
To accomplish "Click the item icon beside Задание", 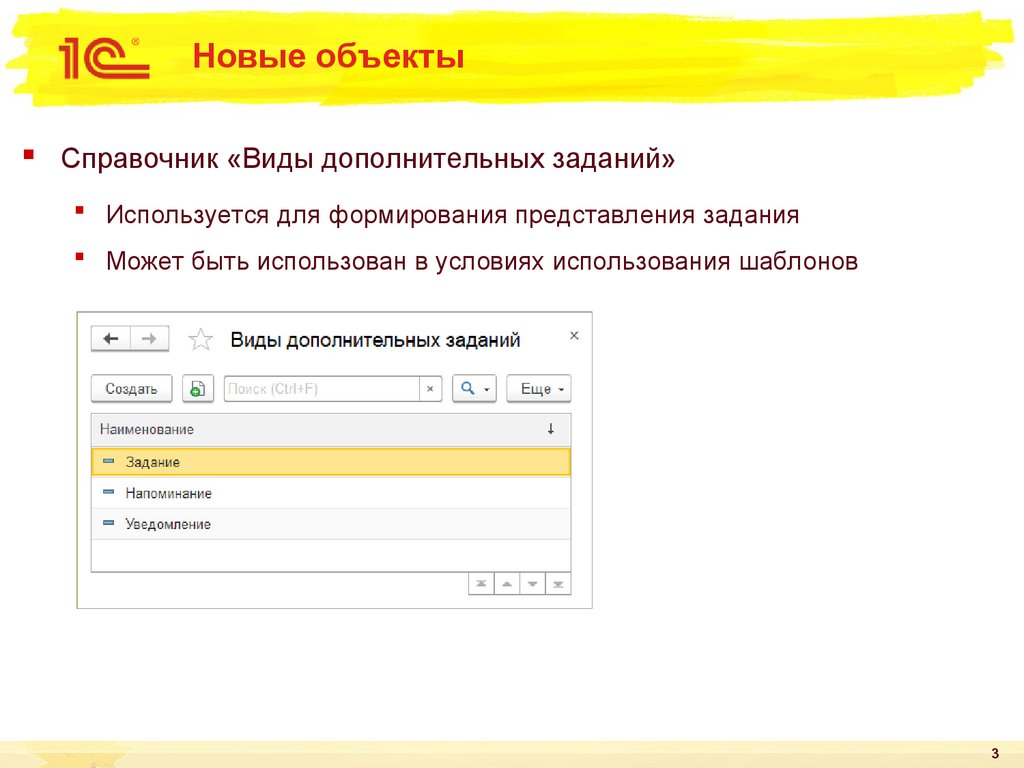I will [108, 461].
